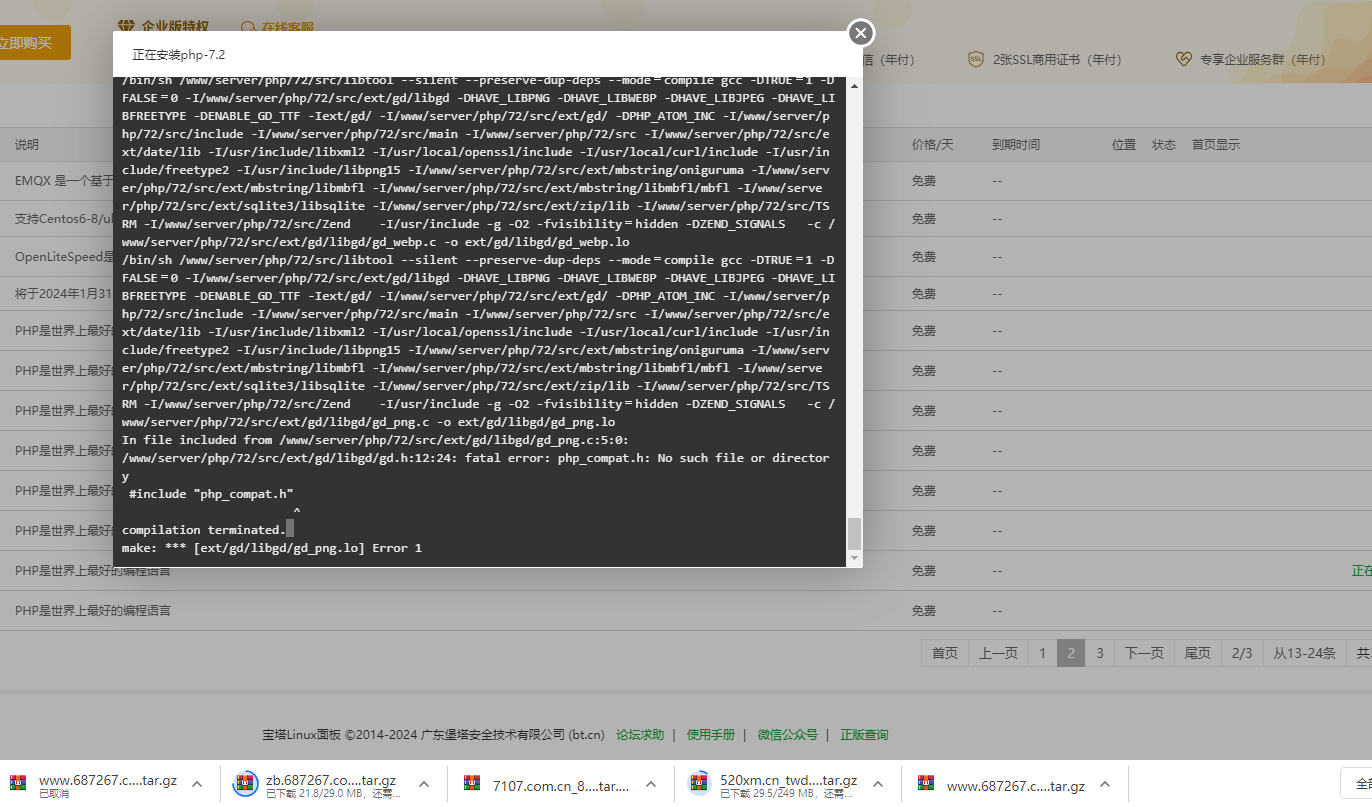Viewport: 1372px width, 807px height.
Task: Click the SSL certificate shield icon
Action: point(976,59)
